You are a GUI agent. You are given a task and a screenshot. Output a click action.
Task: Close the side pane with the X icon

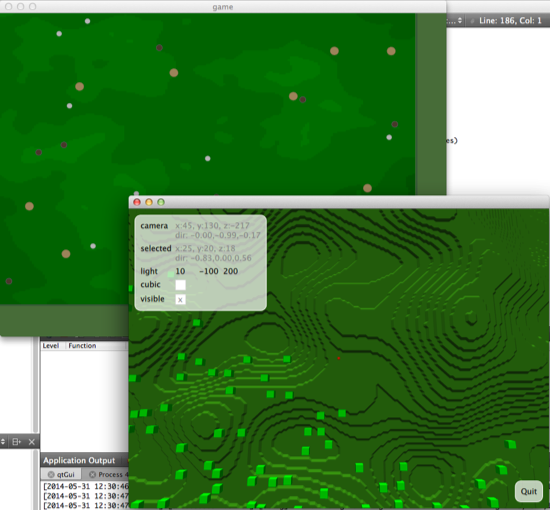(x=32, y=442)
